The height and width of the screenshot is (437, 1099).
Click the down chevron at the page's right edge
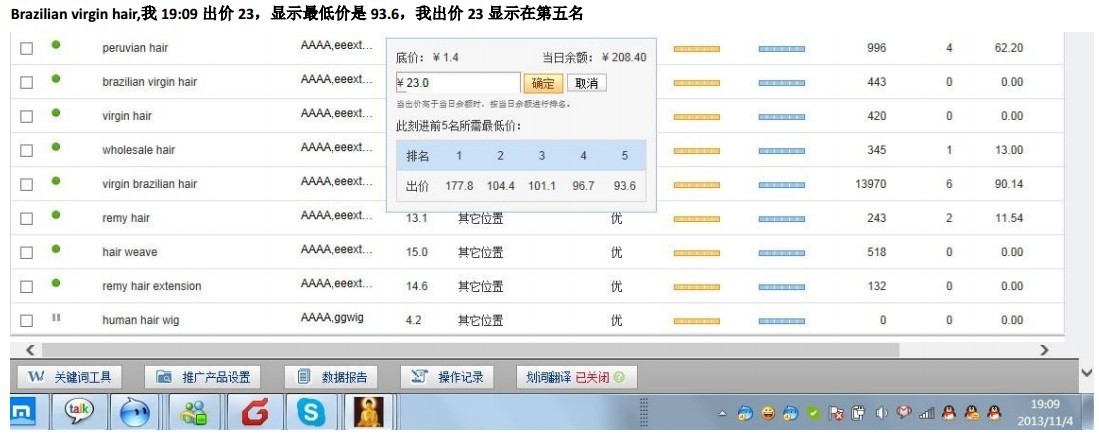click(x=1087, y=372)
